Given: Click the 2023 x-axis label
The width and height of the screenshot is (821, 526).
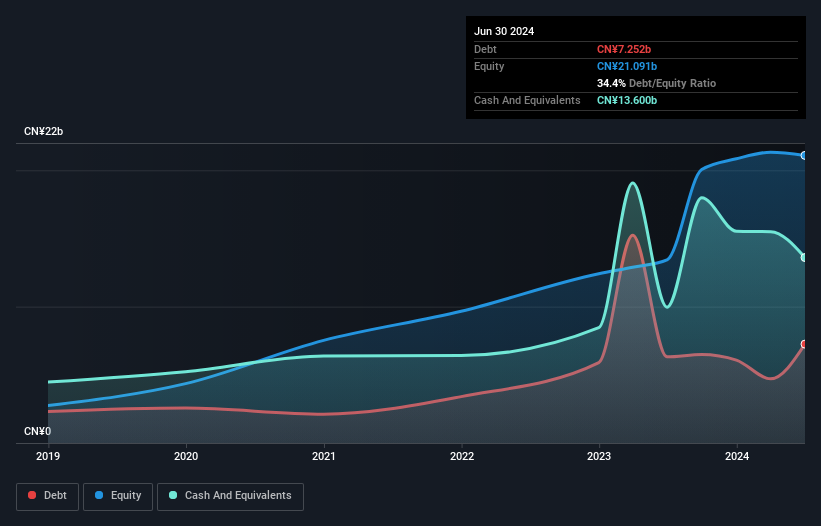Looking at the screenshot, I should coord(599,456).
